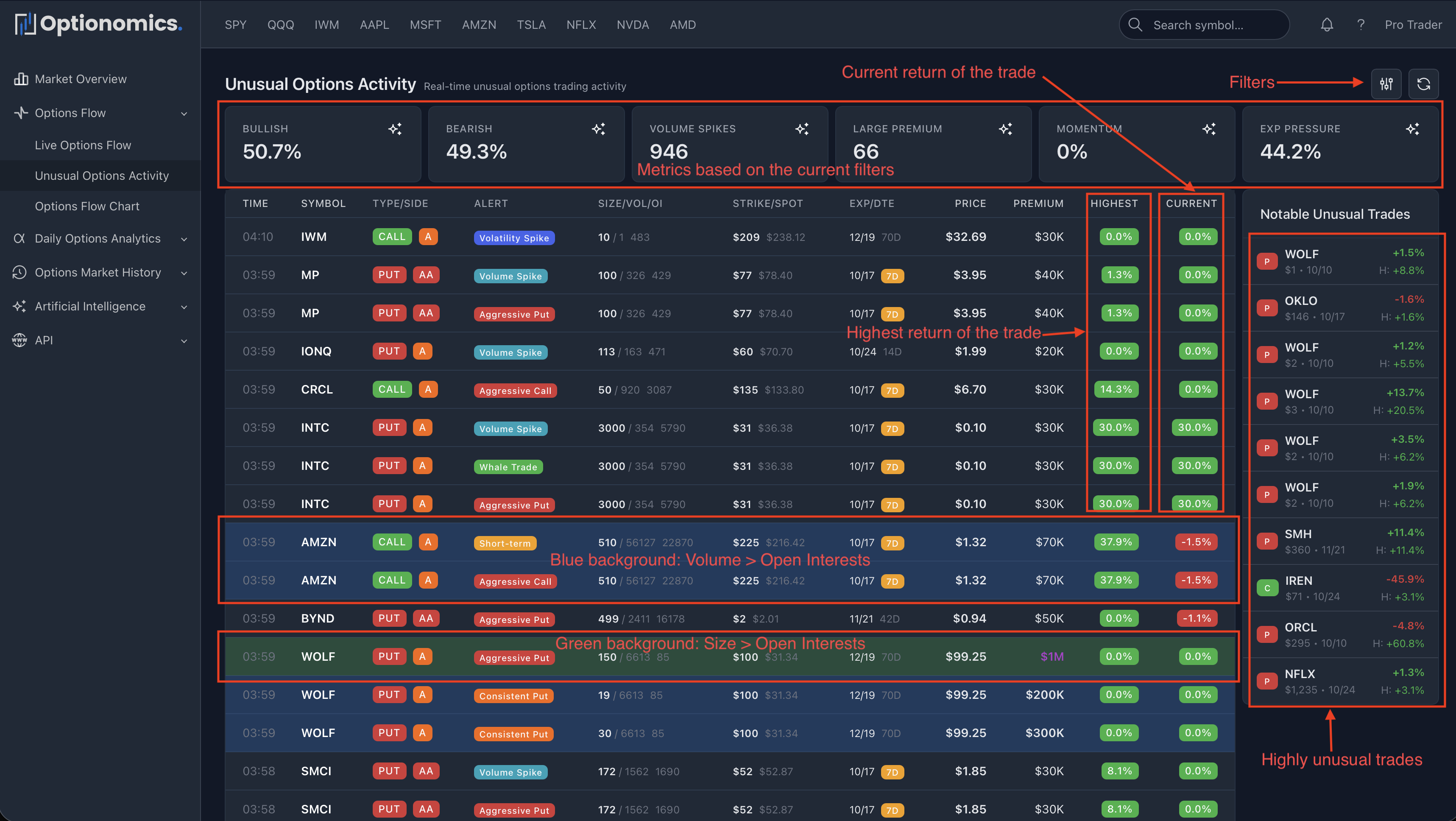The image size is (1456, 821).
Task: Click the API globe icon in the sidebar
Action: pyautogui.click(x=19, y=340)
